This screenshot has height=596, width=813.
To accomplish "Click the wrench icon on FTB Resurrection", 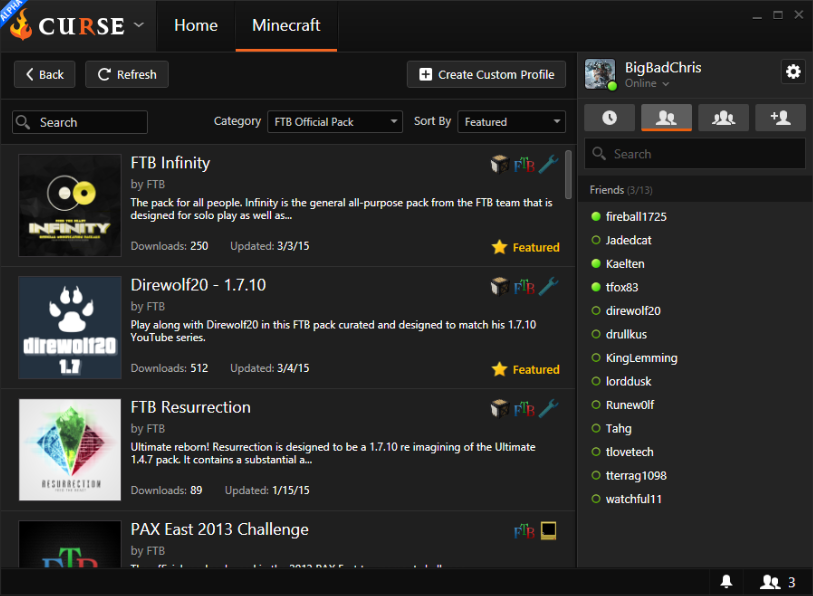I will pyautogui.click(x=549, y=408).
